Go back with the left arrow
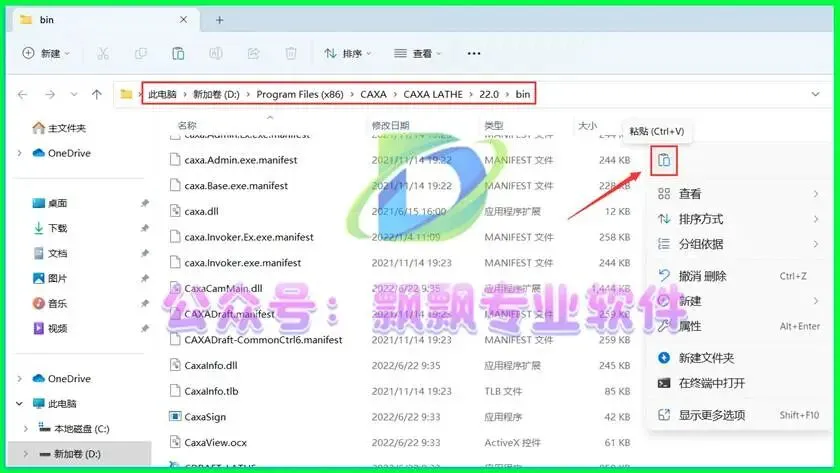This screenshot has width=840, height=473. 22,95
